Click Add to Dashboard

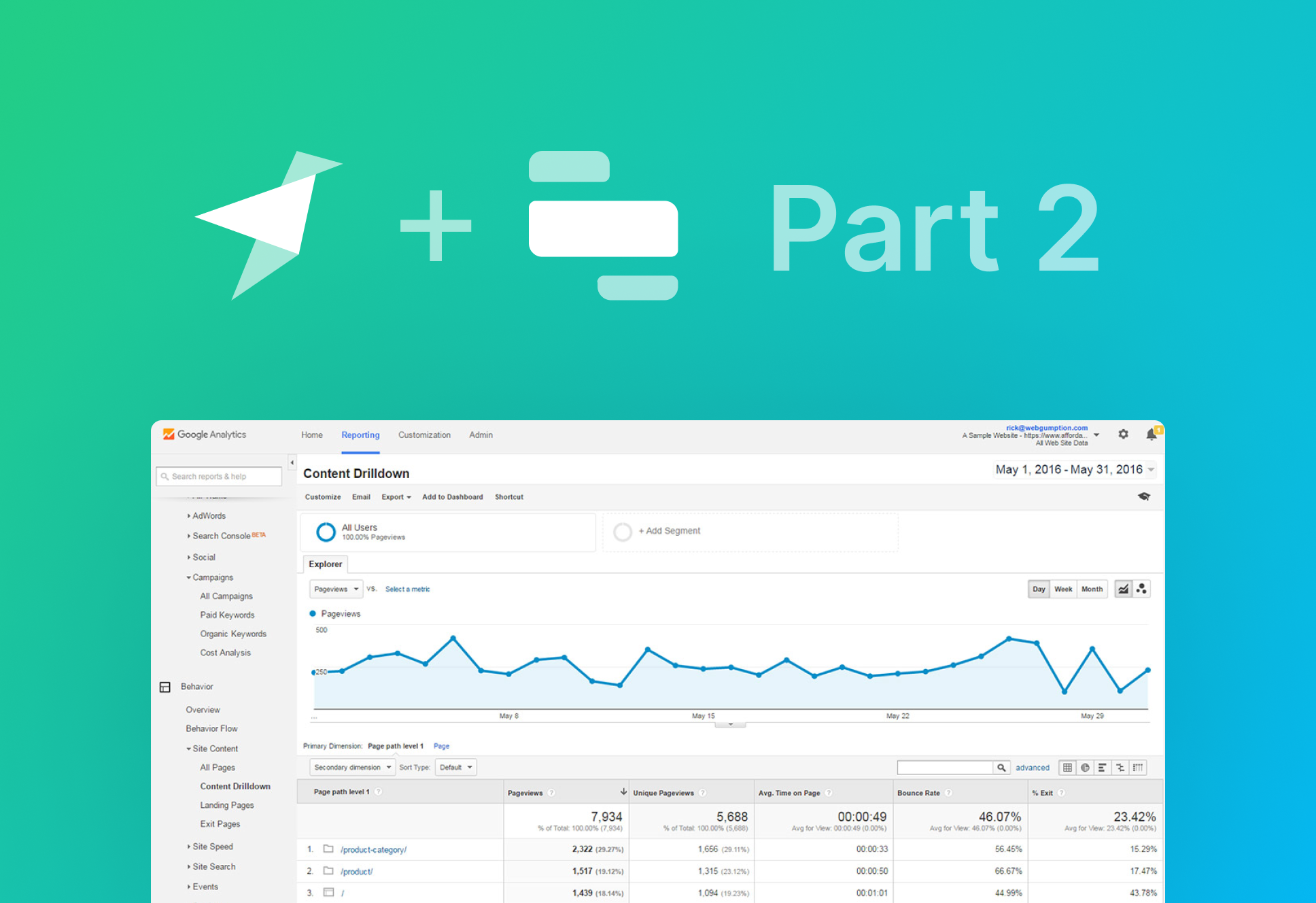tap(452, 497)
